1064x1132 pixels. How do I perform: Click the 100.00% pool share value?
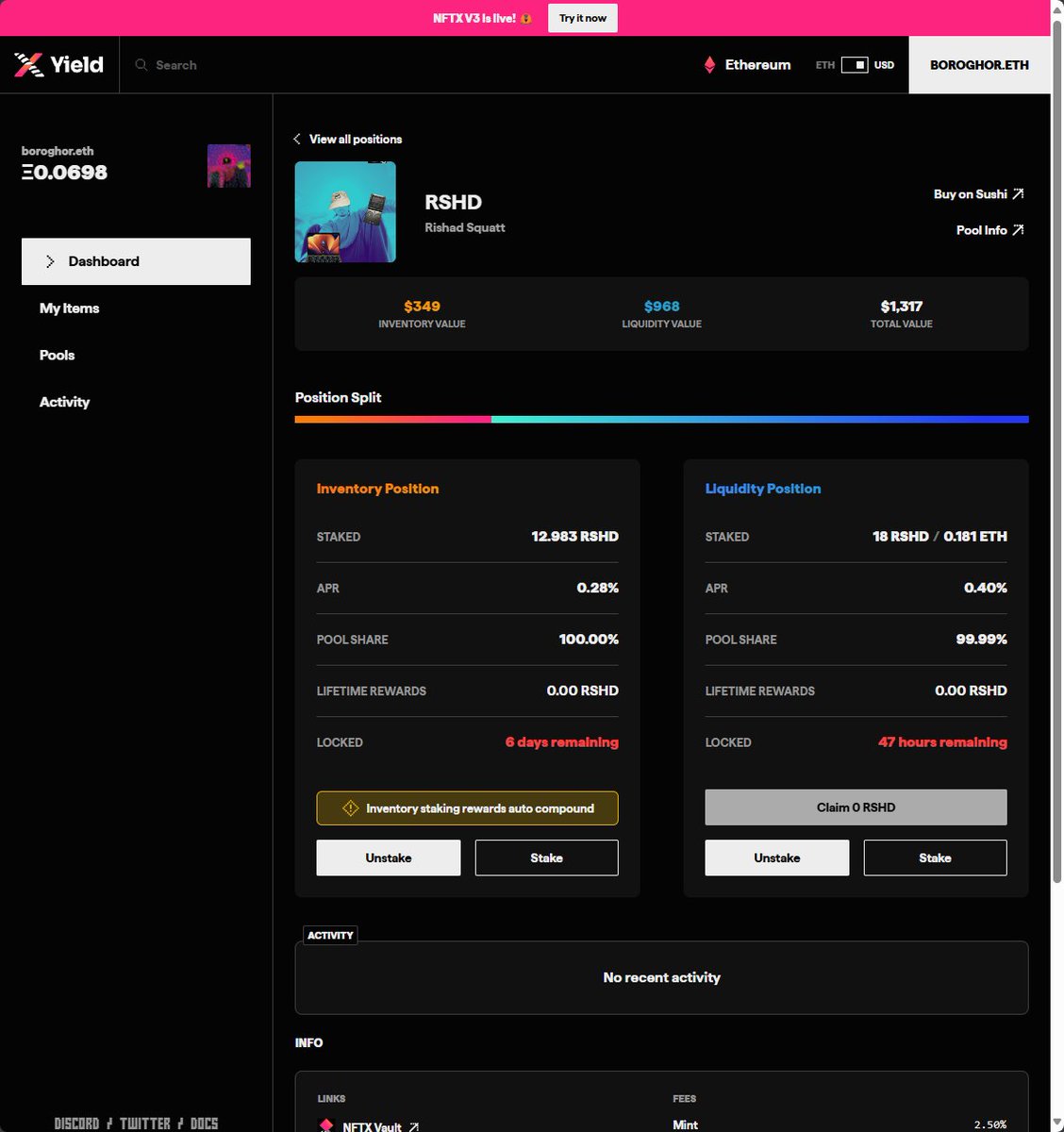(x=589, y=640)
